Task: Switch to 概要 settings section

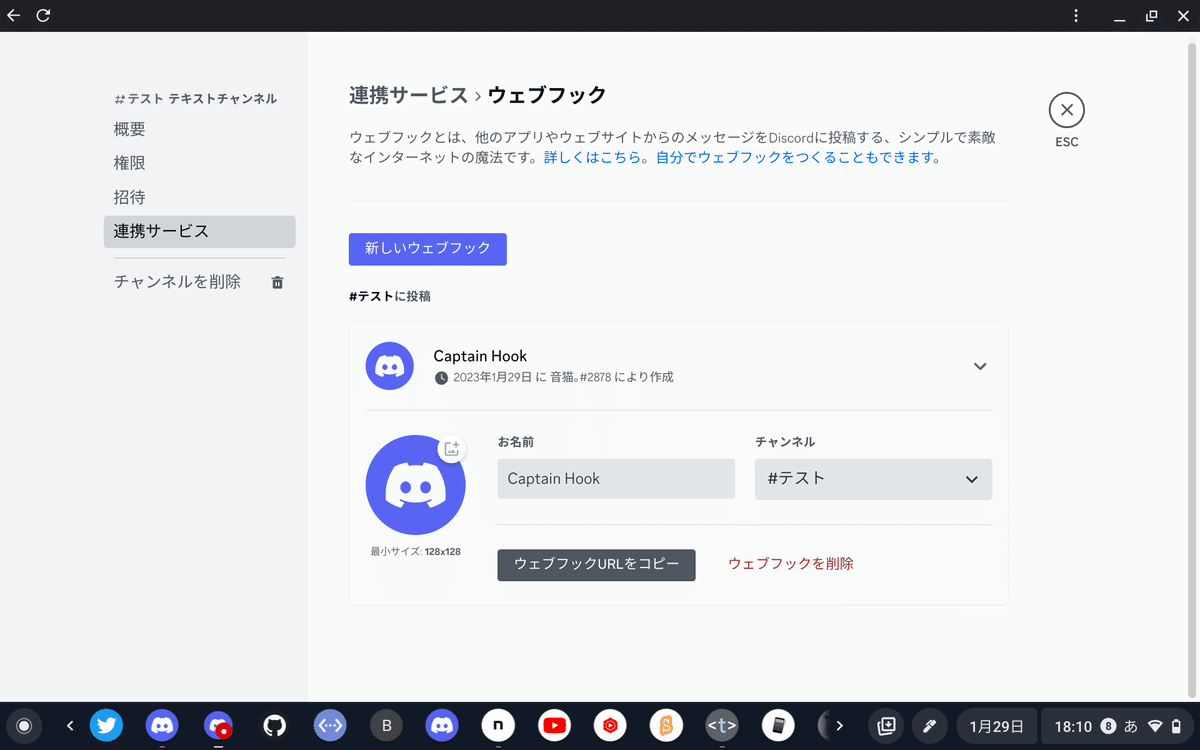Action: tap(129, 128)
